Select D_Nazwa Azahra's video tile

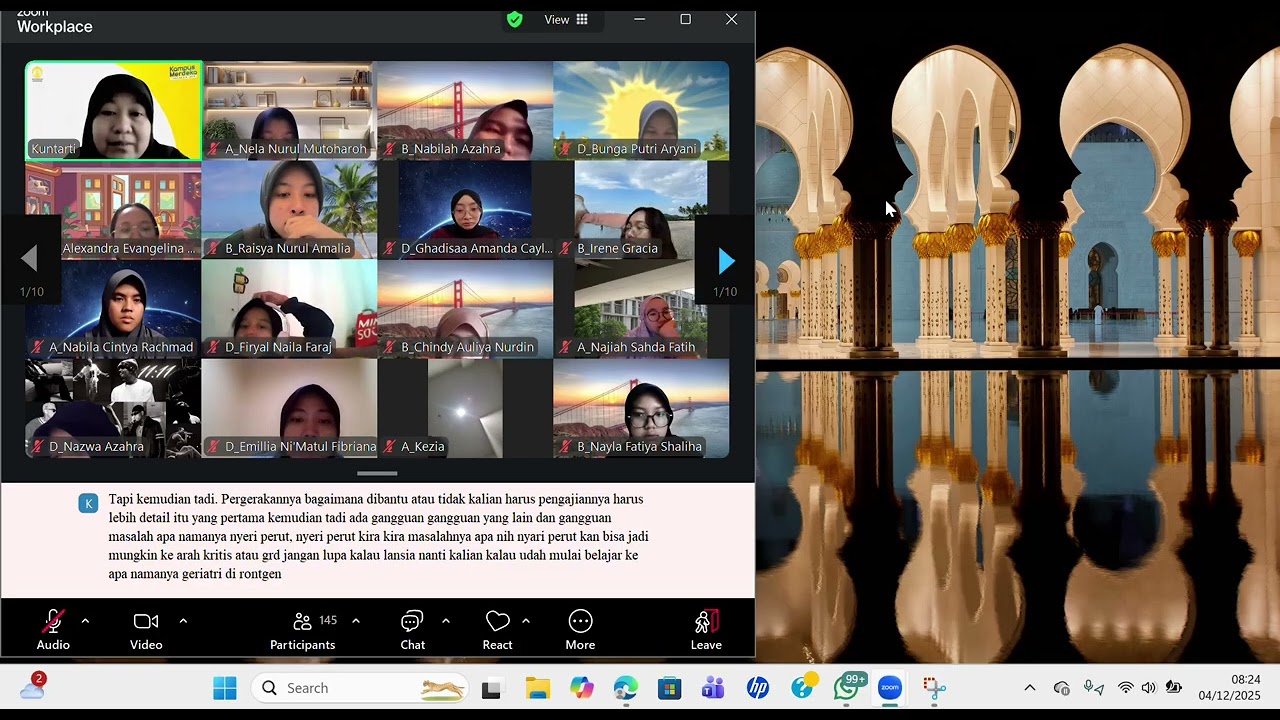point(114,408)
